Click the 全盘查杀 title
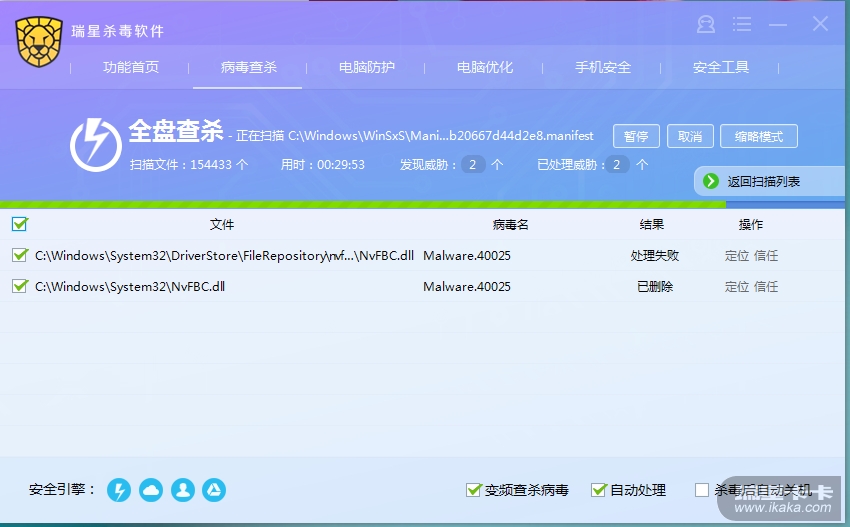Viewport: 850px width, 527px height. pos(176,131)
